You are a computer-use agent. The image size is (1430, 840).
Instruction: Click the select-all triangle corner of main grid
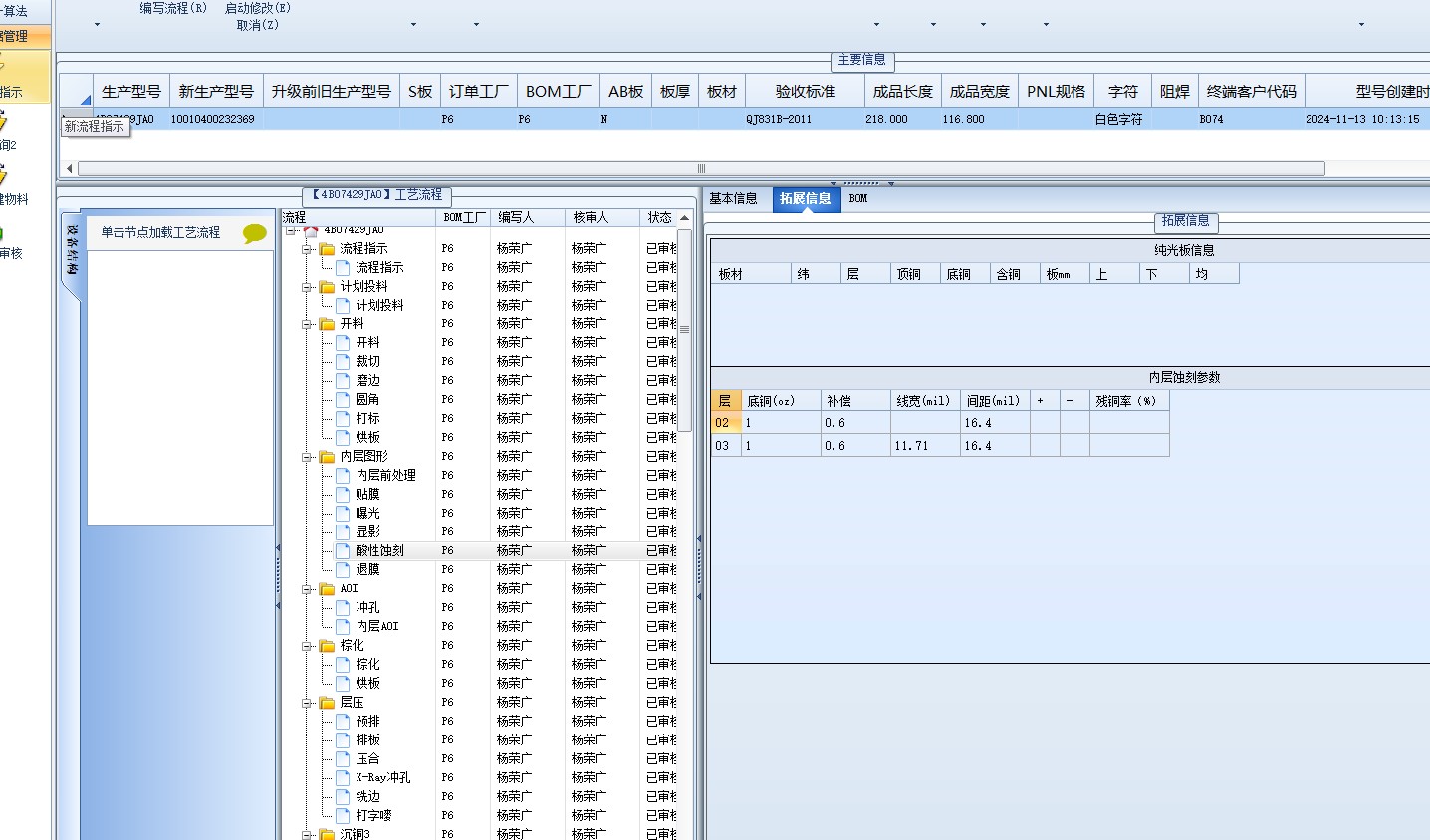pyautogui.click(x=85, y=100)
